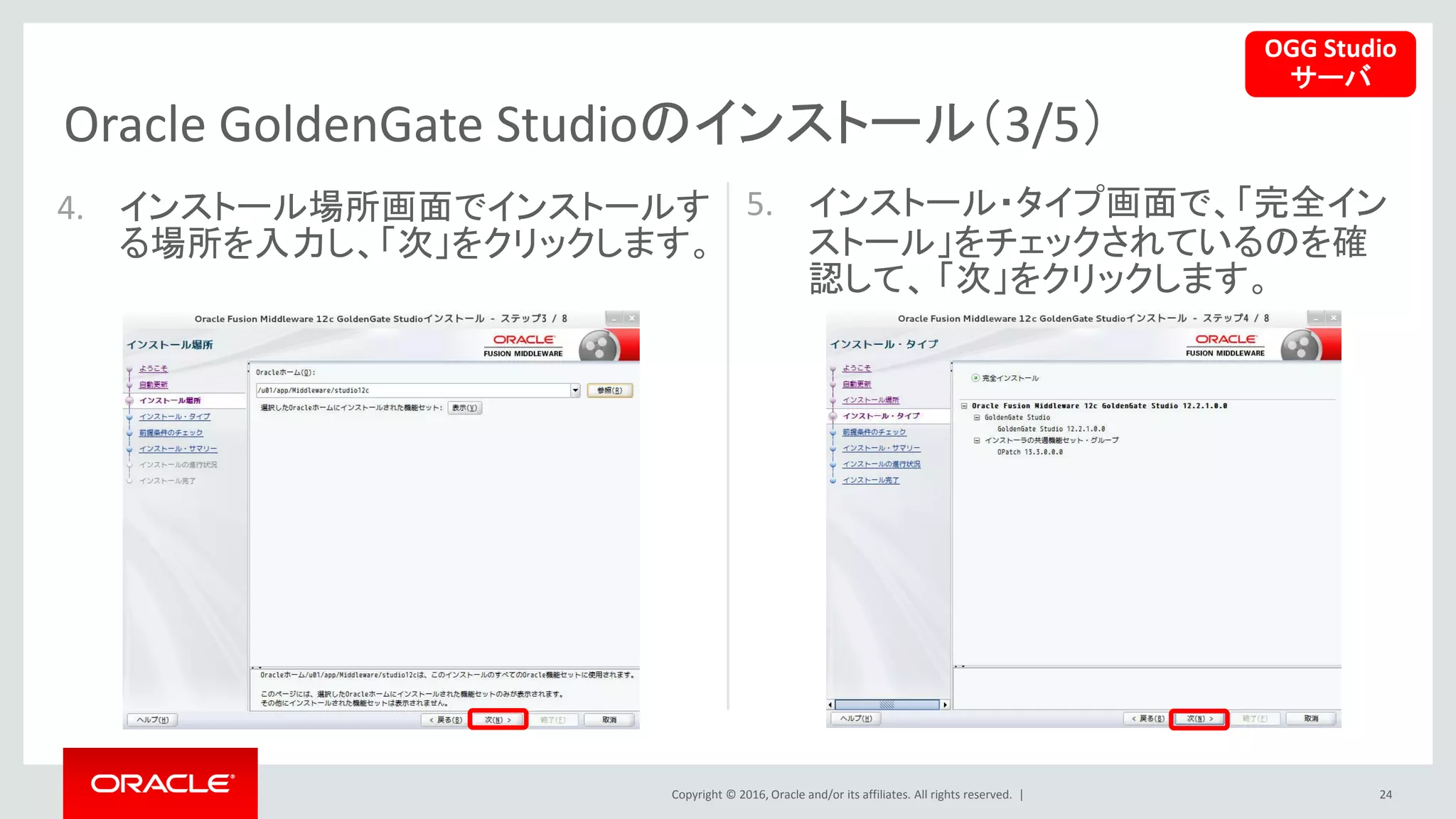Close the step 3/8 installer window
The height and width of the screenshot is (819, 1456).
(x=631, y=318)
